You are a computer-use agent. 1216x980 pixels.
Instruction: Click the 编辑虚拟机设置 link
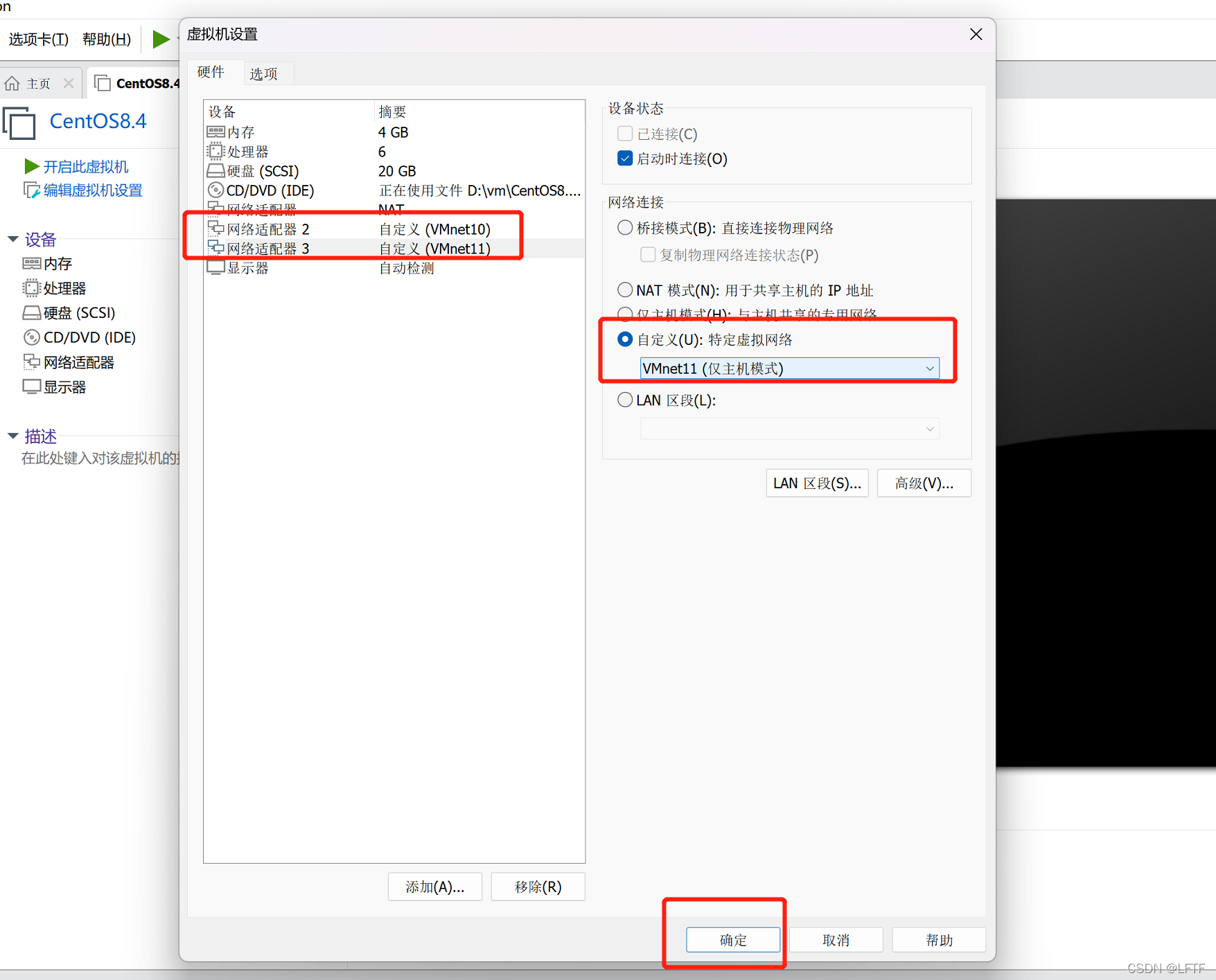[x=93, y=190]
